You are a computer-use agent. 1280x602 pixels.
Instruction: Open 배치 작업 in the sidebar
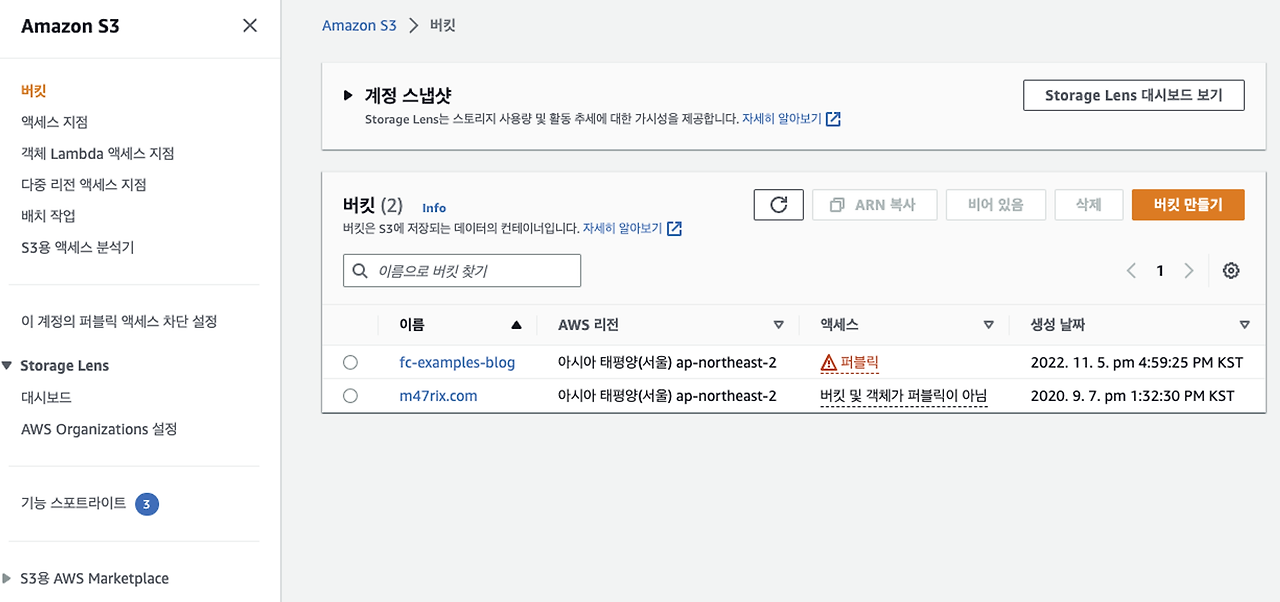48,216
